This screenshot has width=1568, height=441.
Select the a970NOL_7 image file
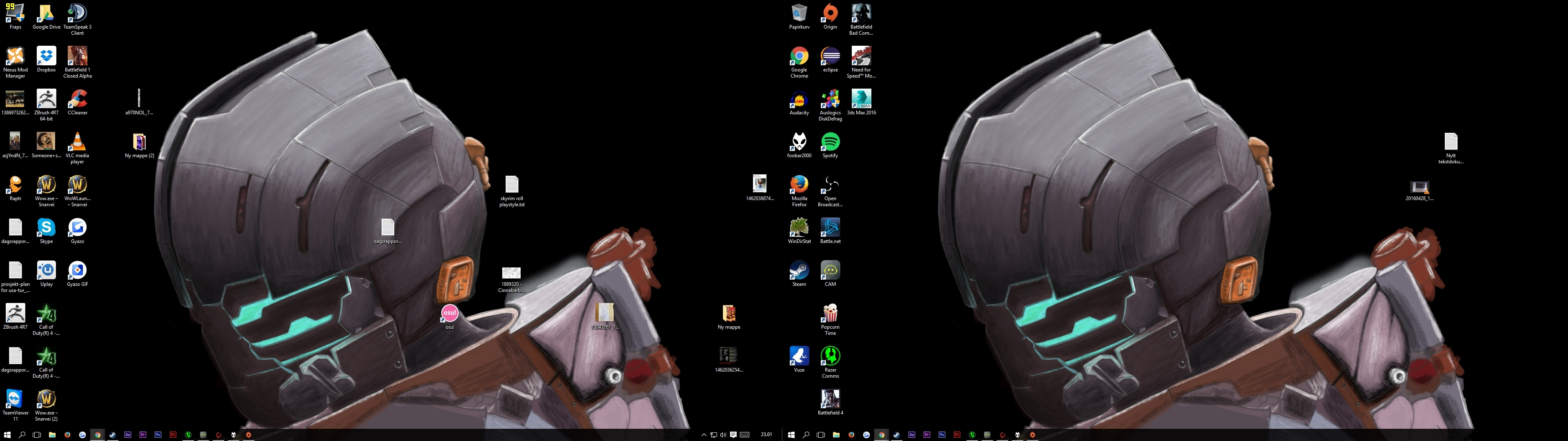pyautogui.click(x=139, y=102)
